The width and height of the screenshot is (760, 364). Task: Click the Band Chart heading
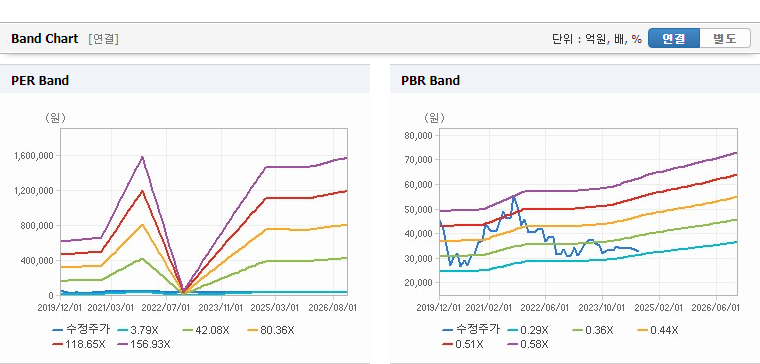[45, 39]
